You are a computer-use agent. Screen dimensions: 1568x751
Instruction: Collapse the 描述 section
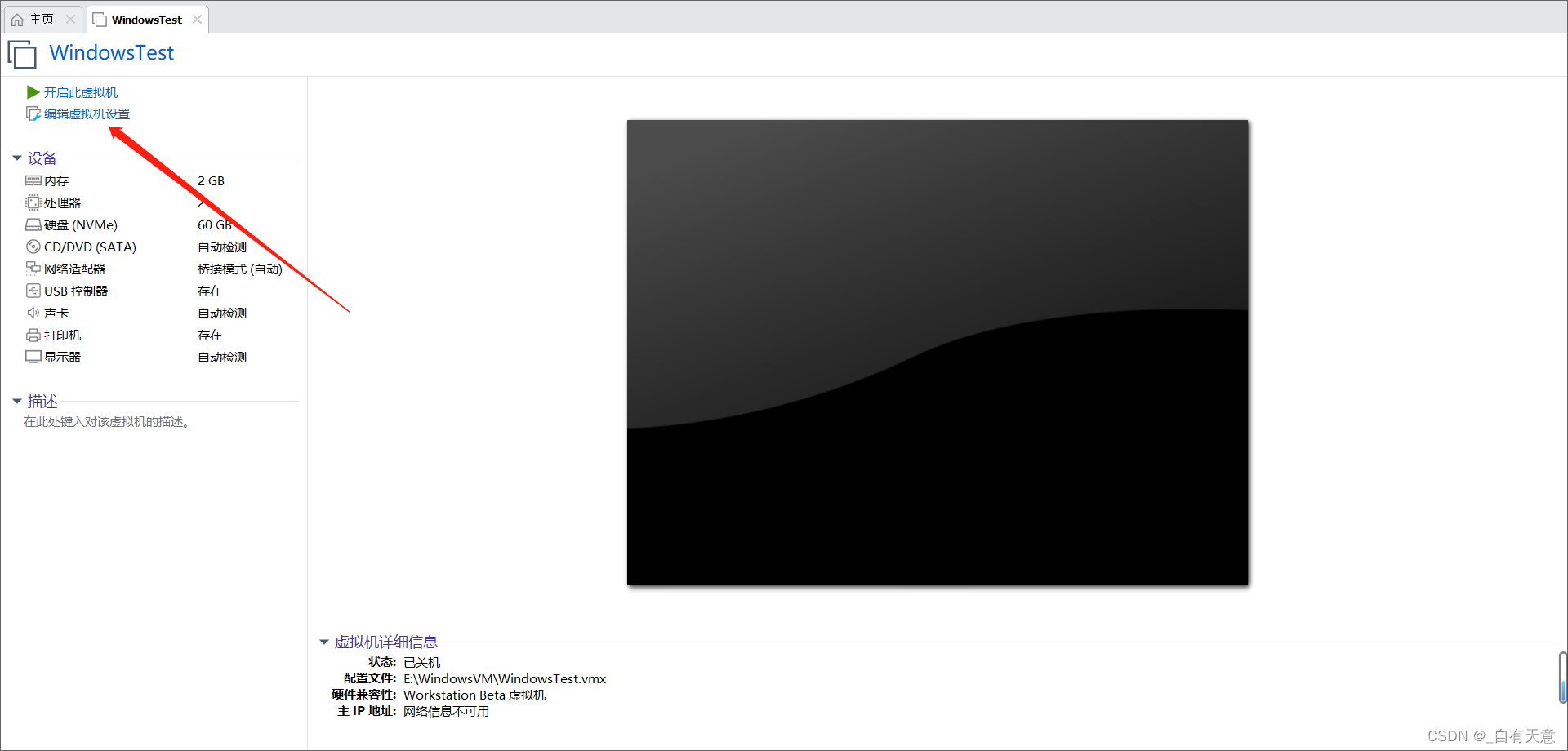point(17,402)
